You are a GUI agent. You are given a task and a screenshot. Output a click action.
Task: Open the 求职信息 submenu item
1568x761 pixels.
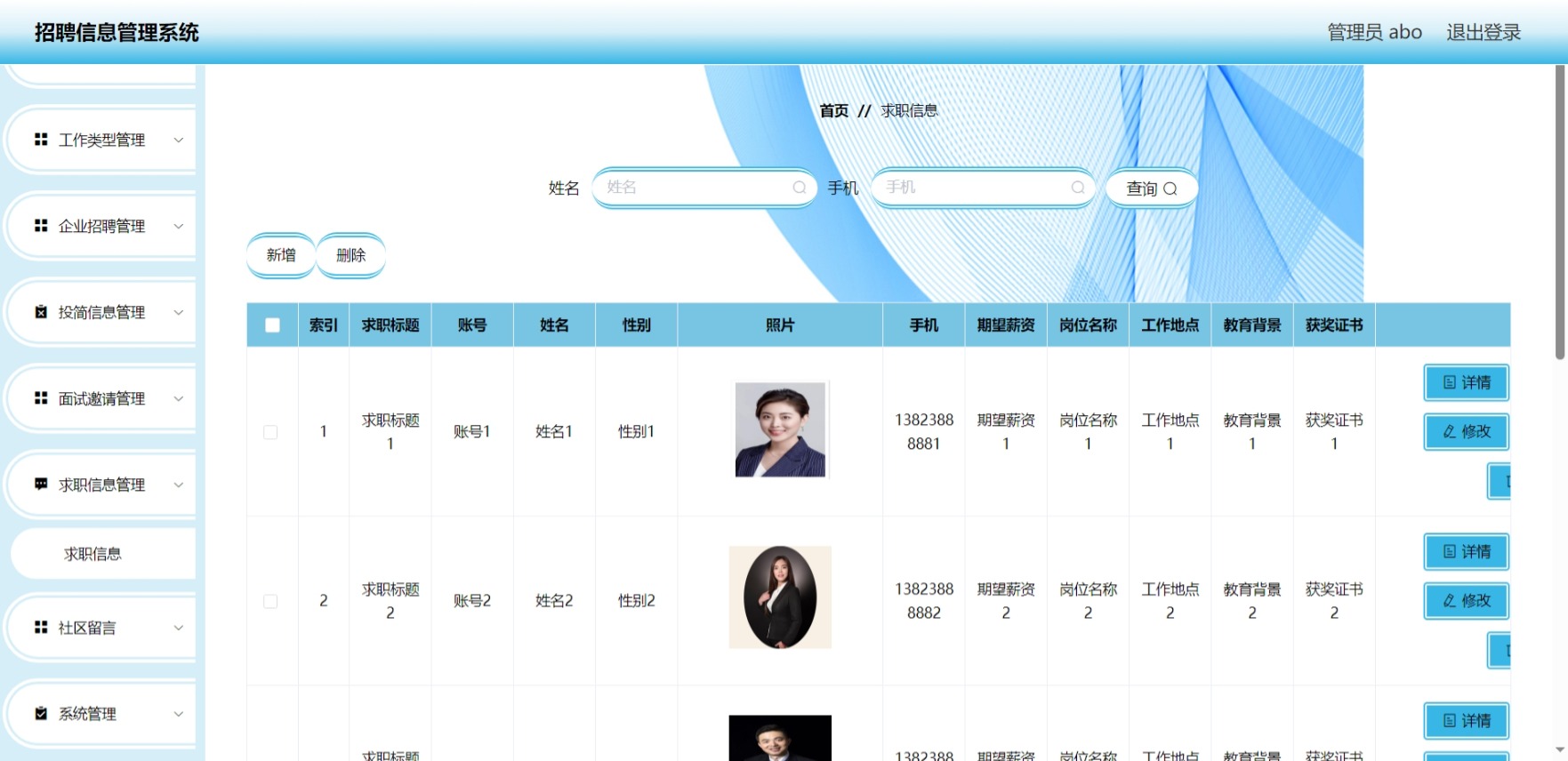tap(102, 554)
